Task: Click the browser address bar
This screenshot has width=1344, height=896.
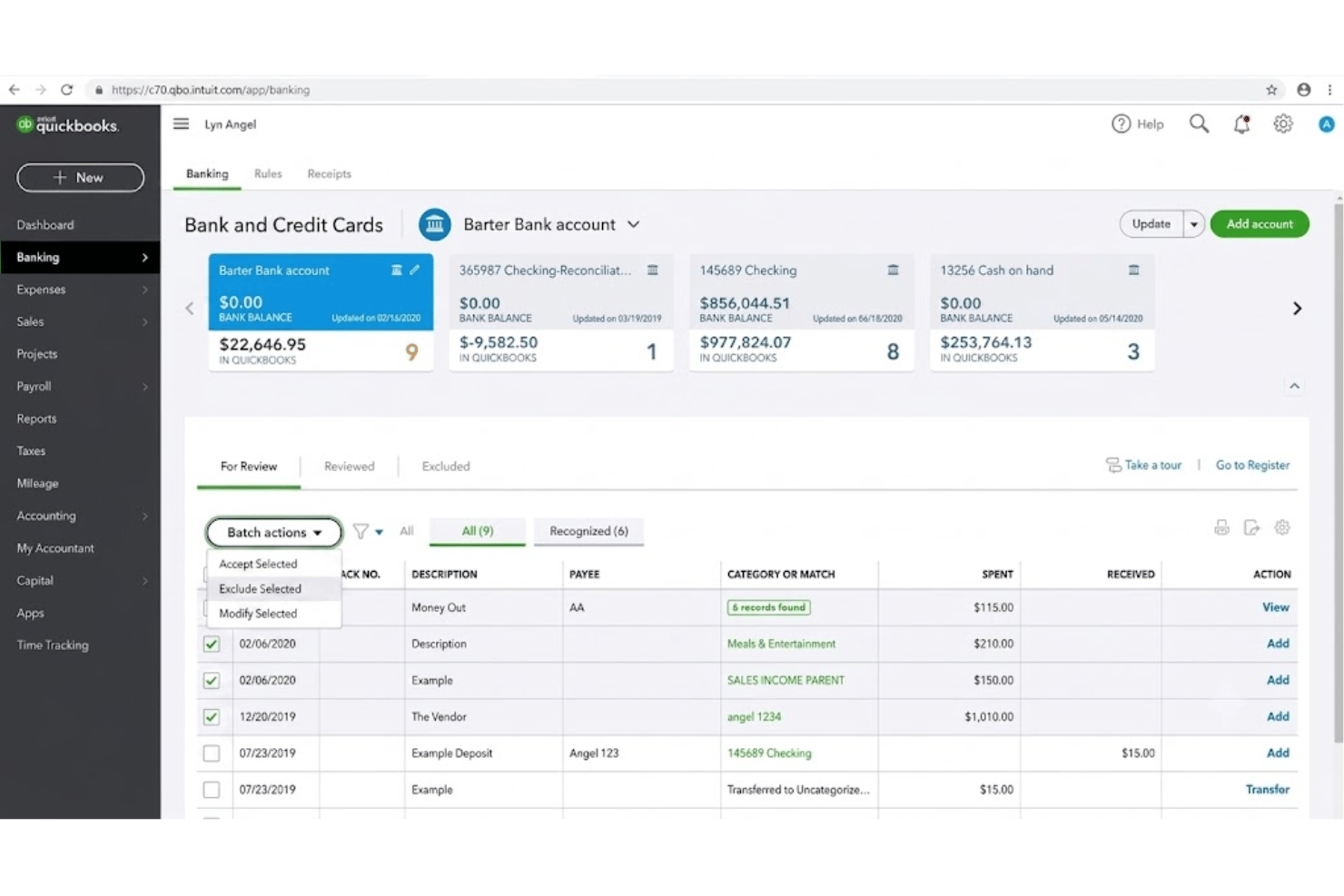Action: [672, 90]
